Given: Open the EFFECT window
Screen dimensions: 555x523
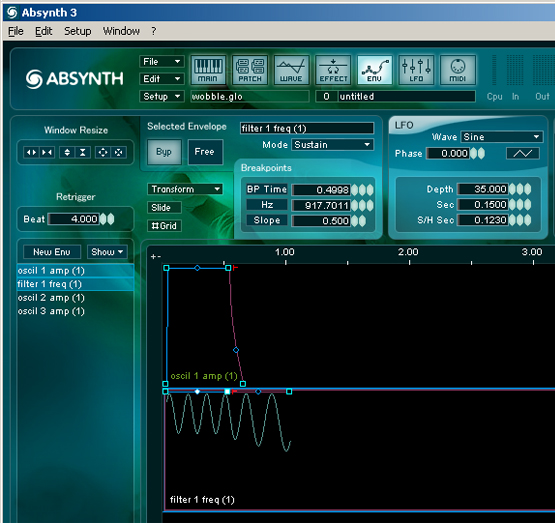Looking at the screenshot, I should coord(333,70).
